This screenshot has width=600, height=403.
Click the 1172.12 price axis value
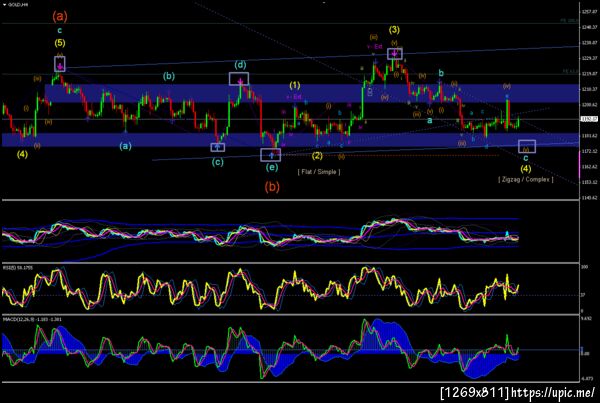(x=590, y=152)
